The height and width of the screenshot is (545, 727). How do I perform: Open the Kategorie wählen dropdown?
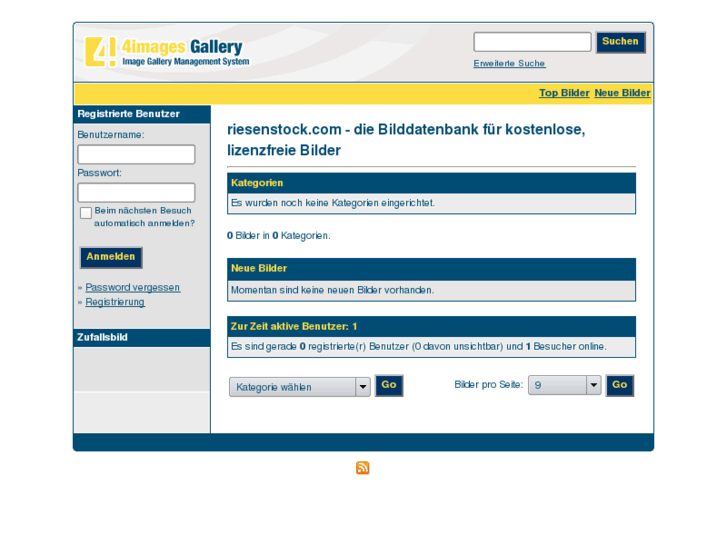pyautogui.click(x=300, y=387)
